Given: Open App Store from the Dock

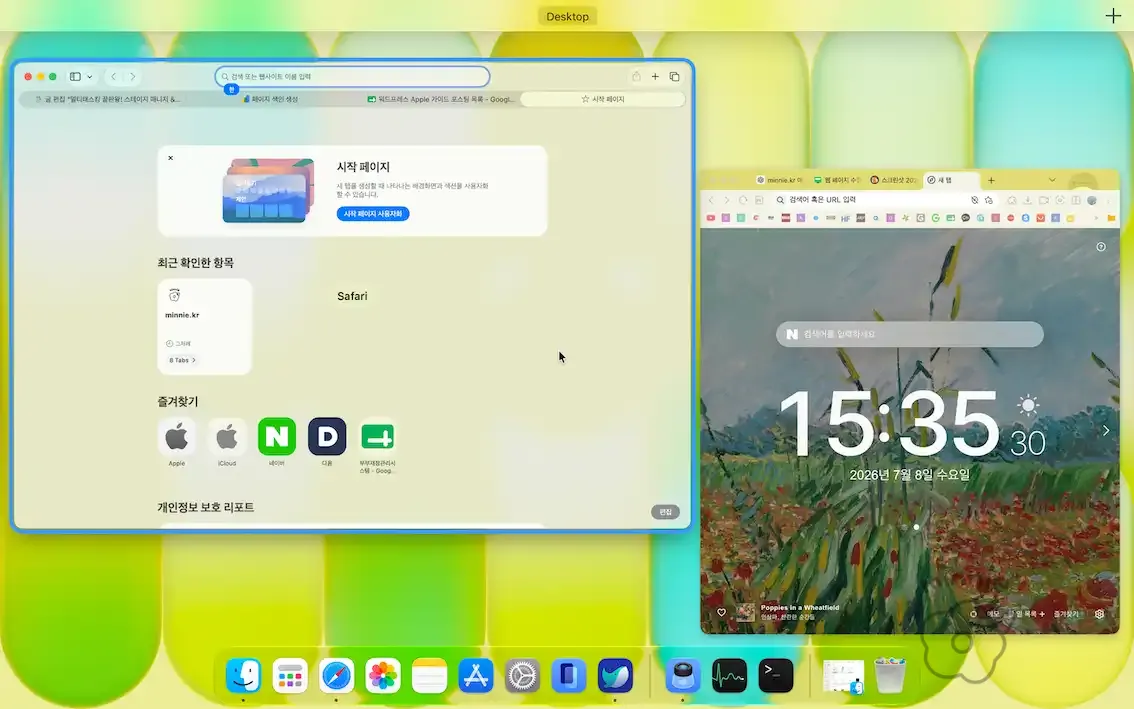Looking at the screenshot, I should tap(476, 676).
